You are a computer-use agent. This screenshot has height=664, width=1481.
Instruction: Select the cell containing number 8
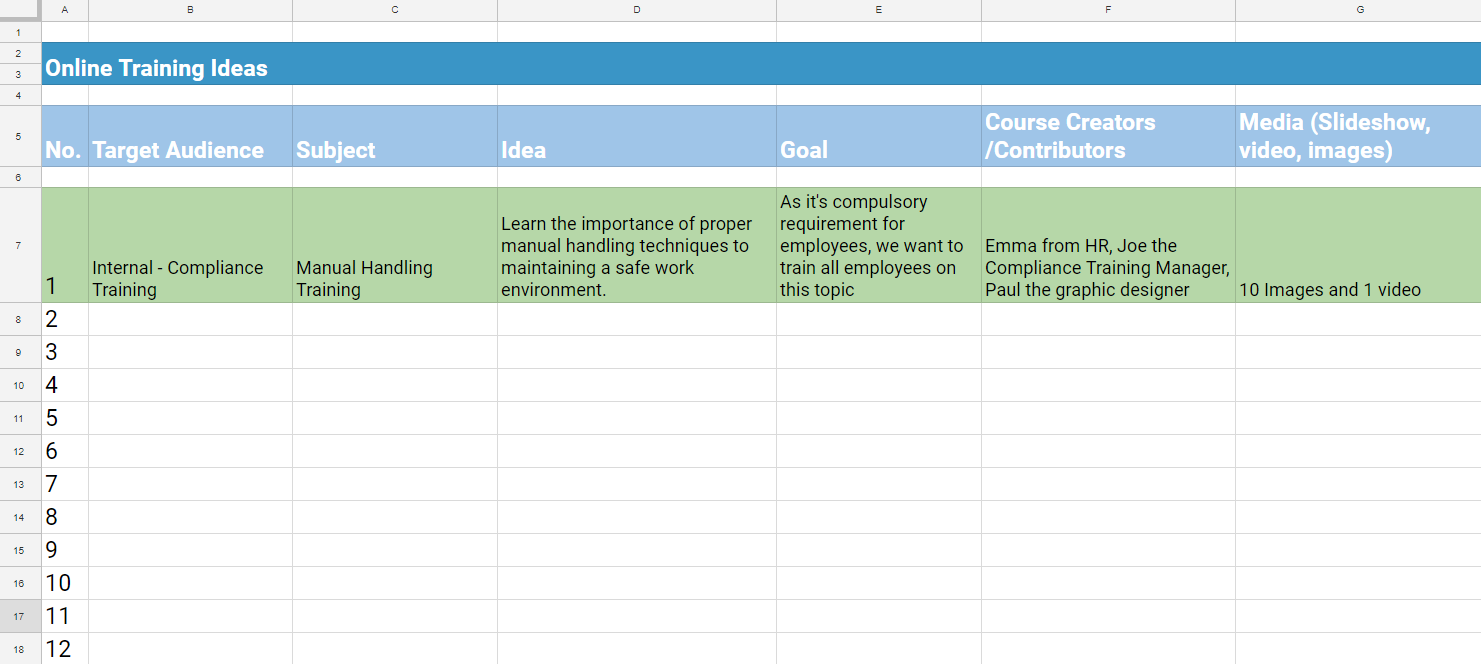click(x=65, y=517)
